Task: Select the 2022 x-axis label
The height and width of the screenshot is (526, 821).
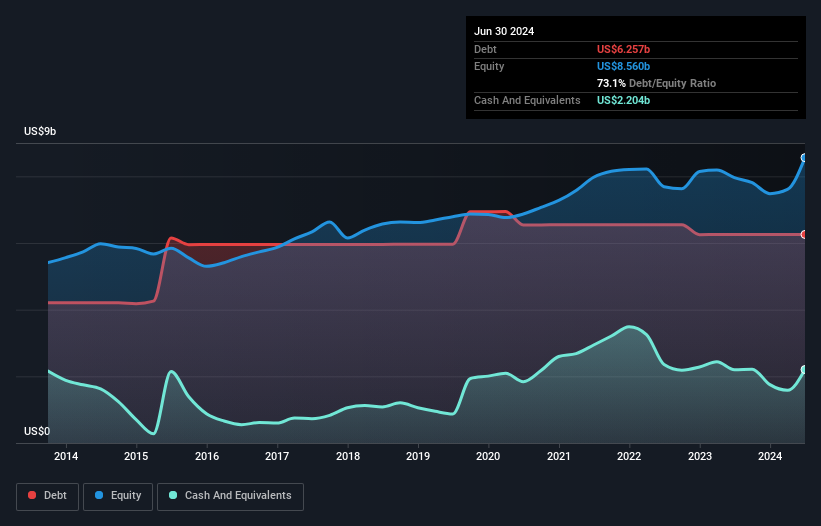Action: coord(629,456)
